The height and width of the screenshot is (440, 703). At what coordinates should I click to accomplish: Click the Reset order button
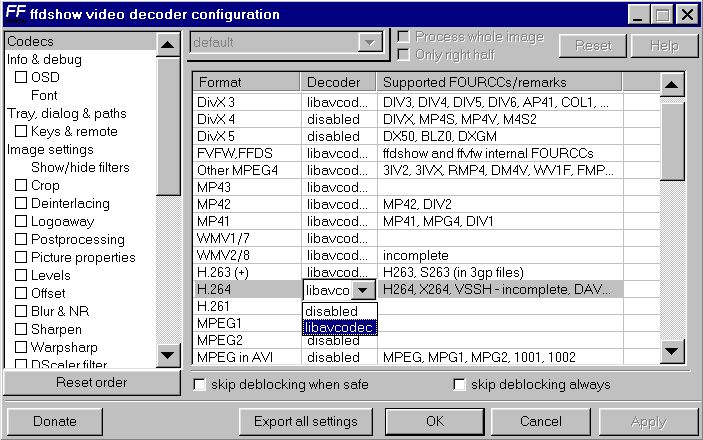[x=91, y=382]
